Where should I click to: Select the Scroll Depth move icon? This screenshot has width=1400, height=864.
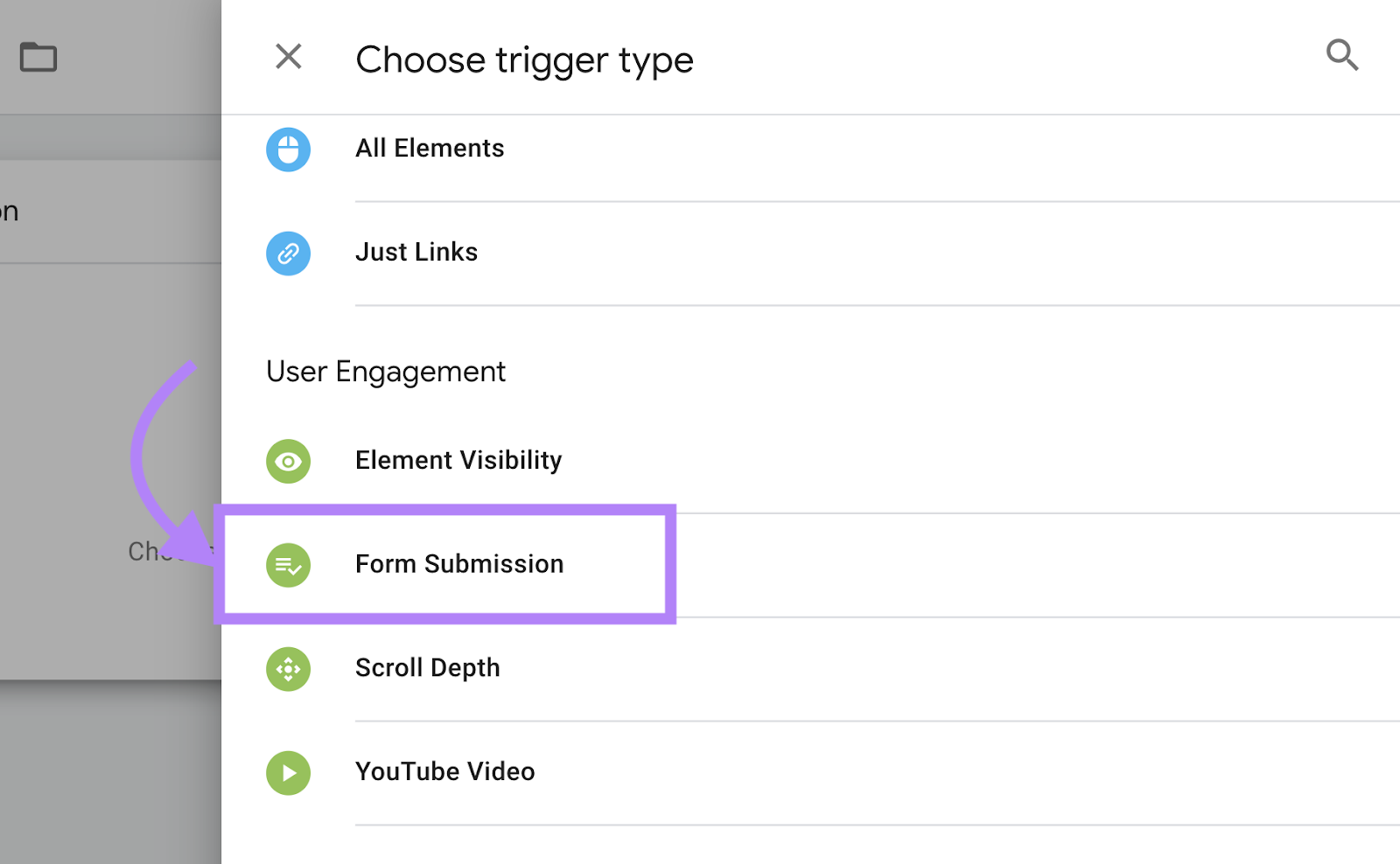pyautogui.click(x=288, y=669)
